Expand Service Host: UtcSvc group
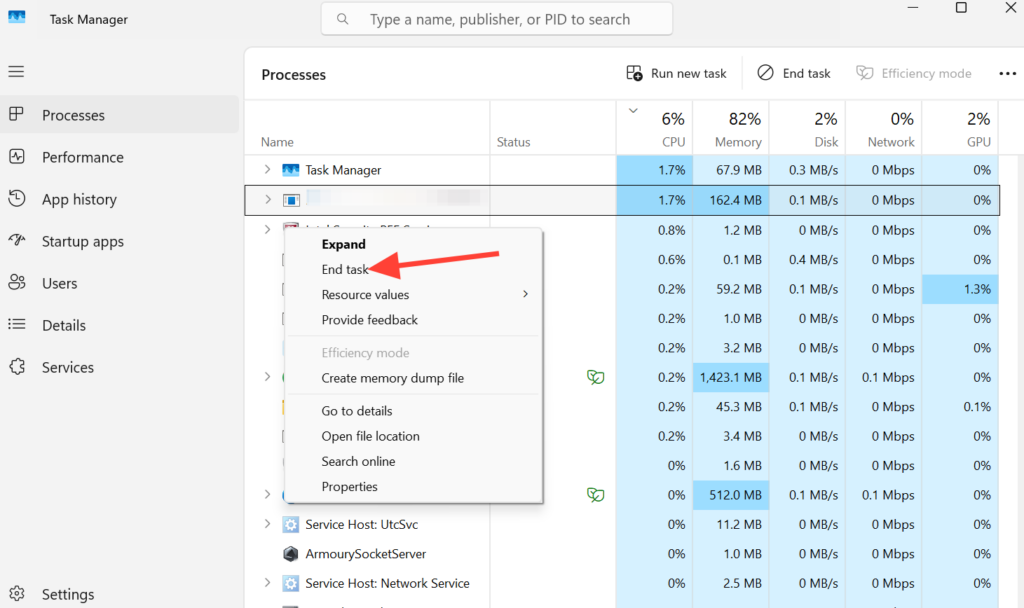The height and width of the screenshot is (608, 1024). click(267, 524)
